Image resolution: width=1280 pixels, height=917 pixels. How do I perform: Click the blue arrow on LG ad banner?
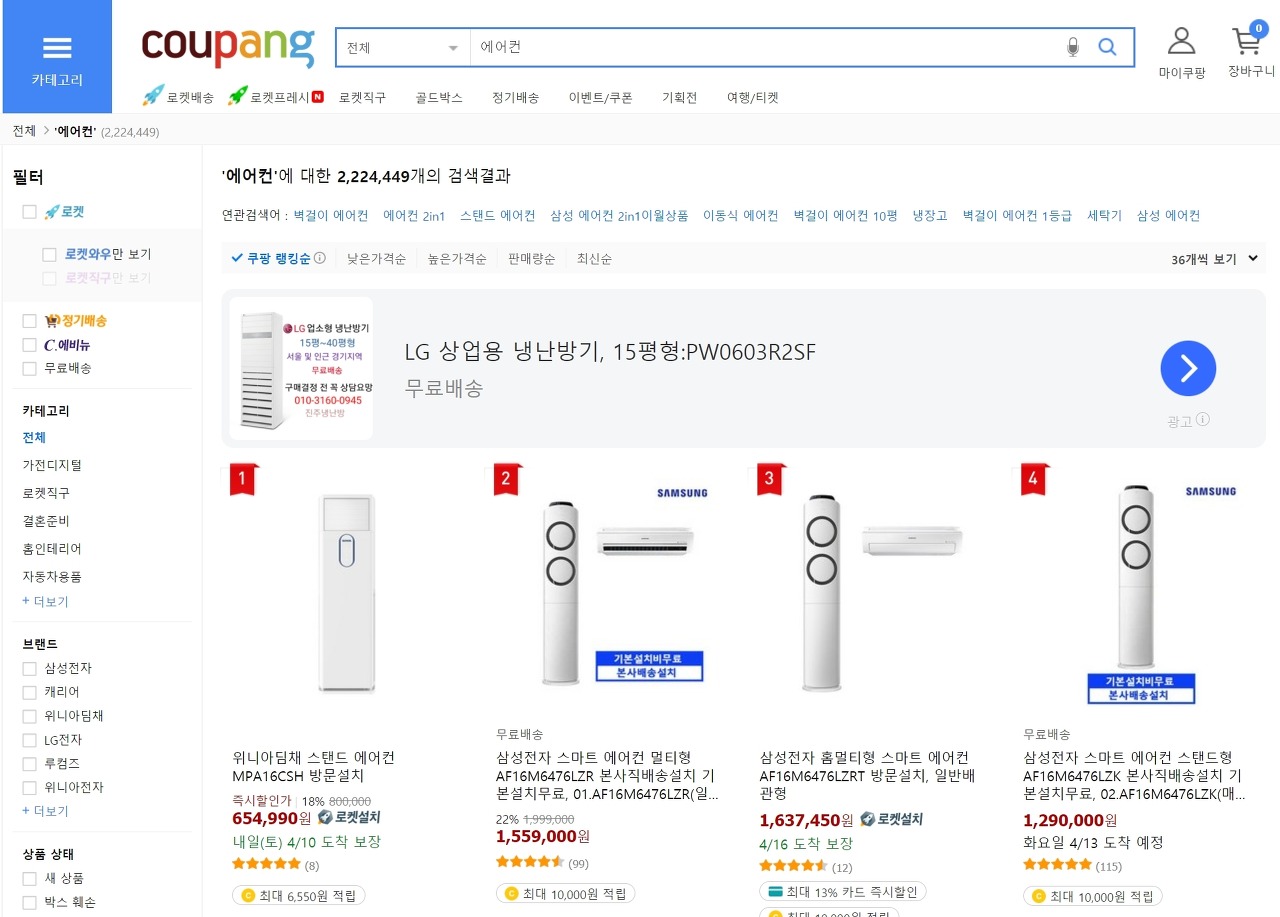1188,368
